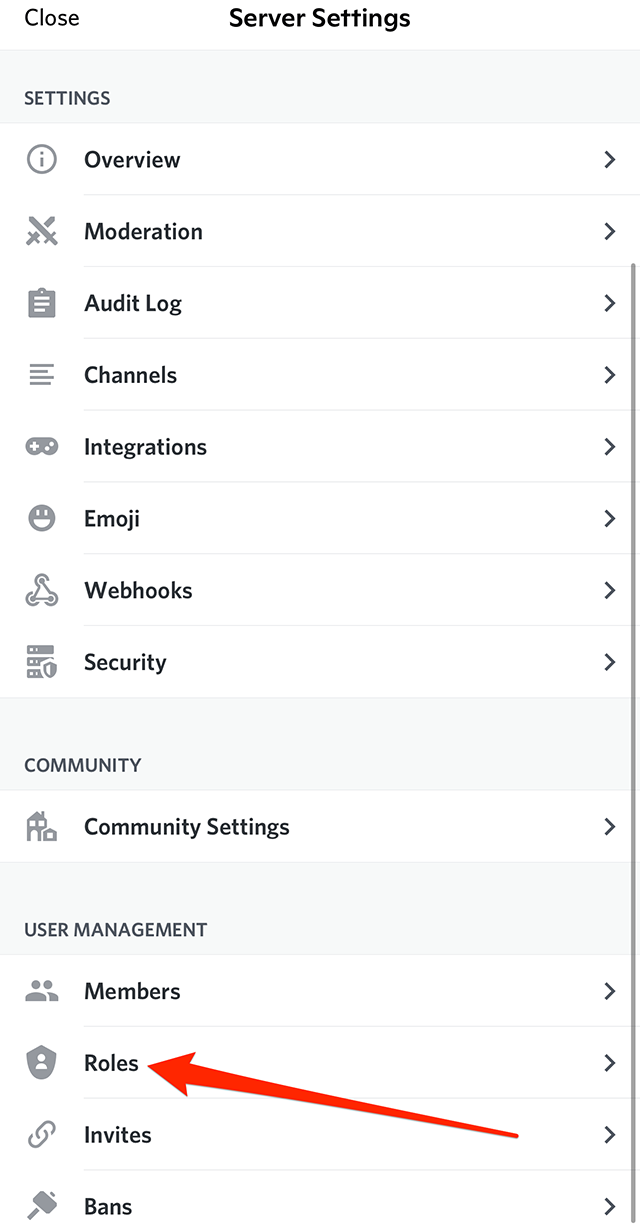This screenshot has height=1230, width=640.
Task: Open the Audit Log menu entry
Action: (133, 303)
